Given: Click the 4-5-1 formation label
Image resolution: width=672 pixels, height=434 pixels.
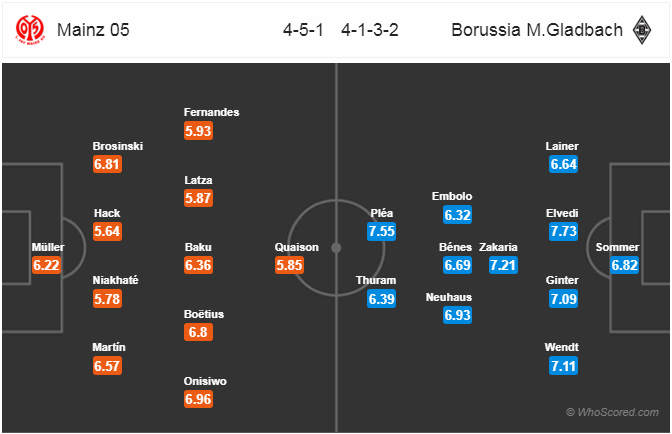Looking at the screenshot, I should point(303,30).
